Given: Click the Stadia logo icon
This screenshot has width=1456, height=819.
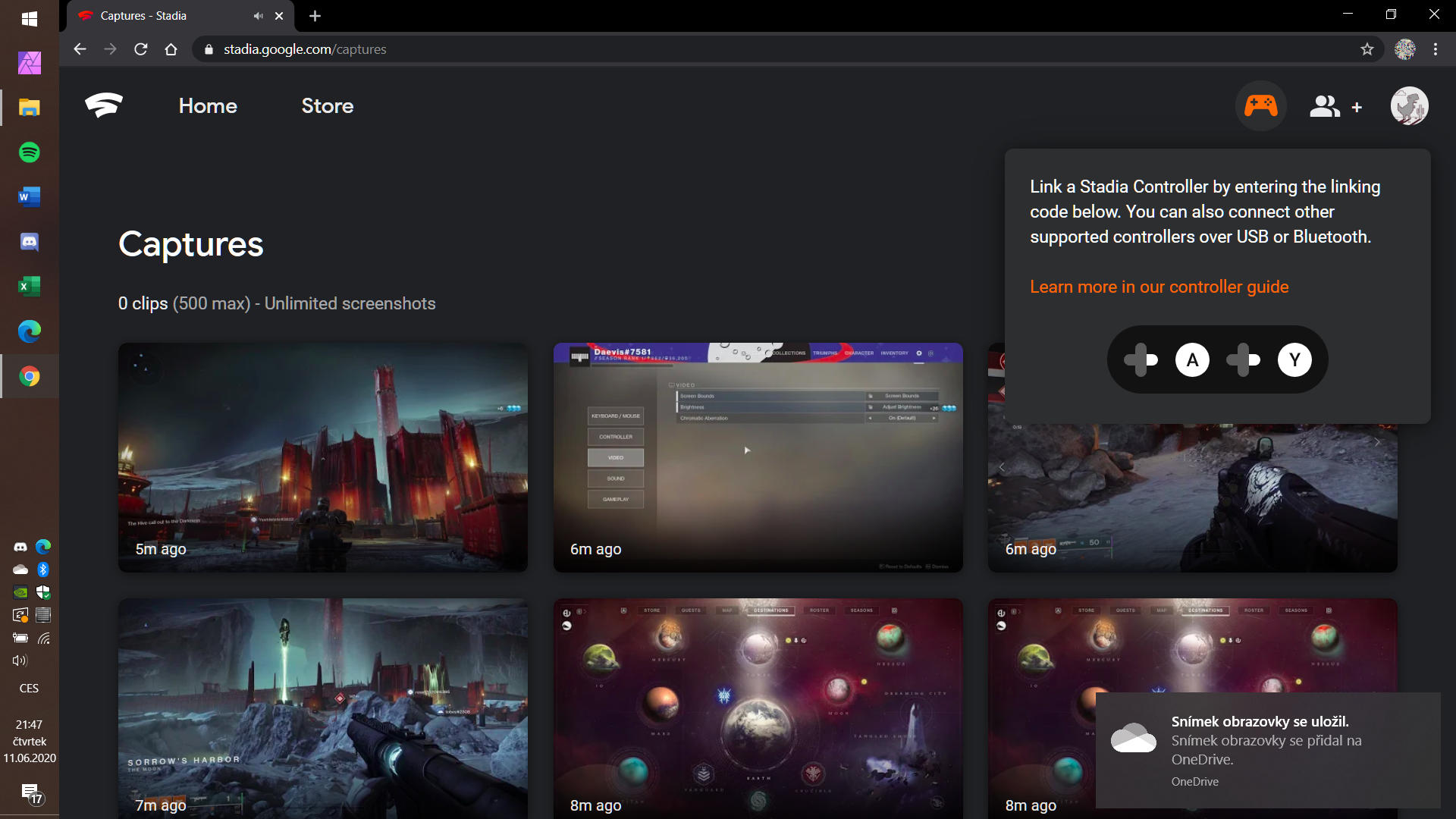Looking at the screenshot, I should [x=104, y=105].
